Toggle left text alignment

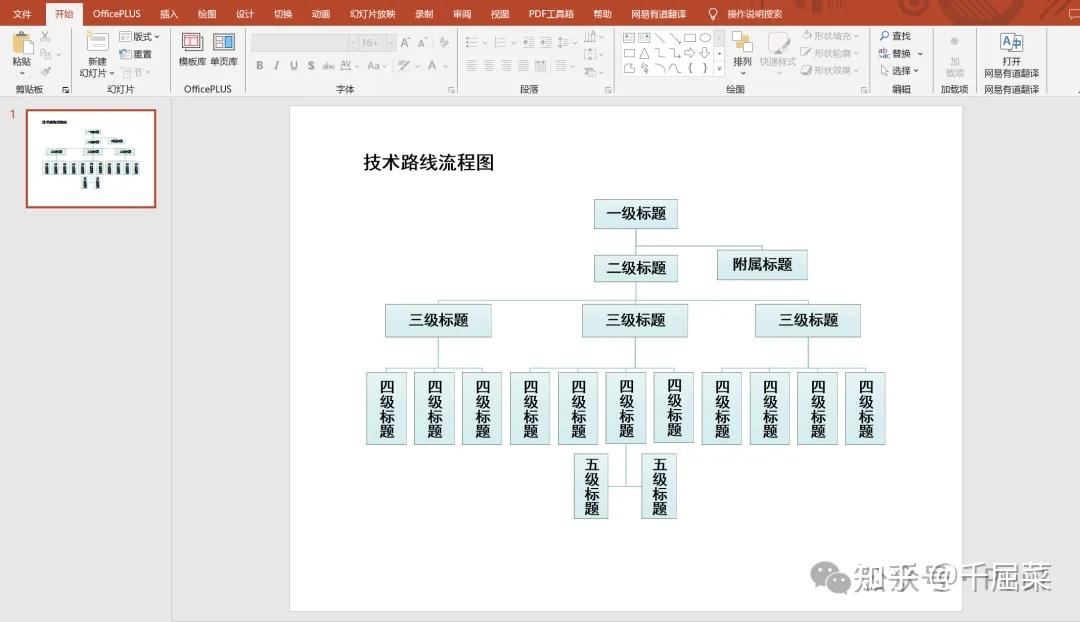tap(472, 65)
